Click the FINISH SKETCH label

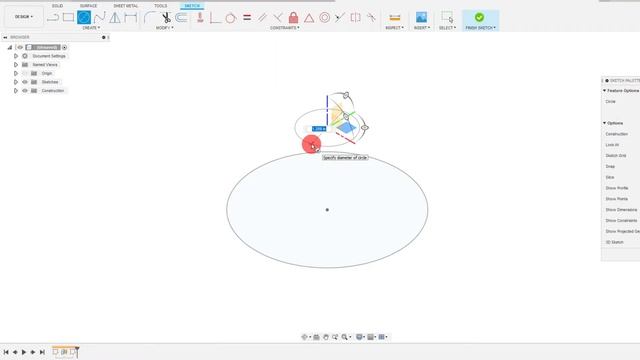(x=480, y=28)
